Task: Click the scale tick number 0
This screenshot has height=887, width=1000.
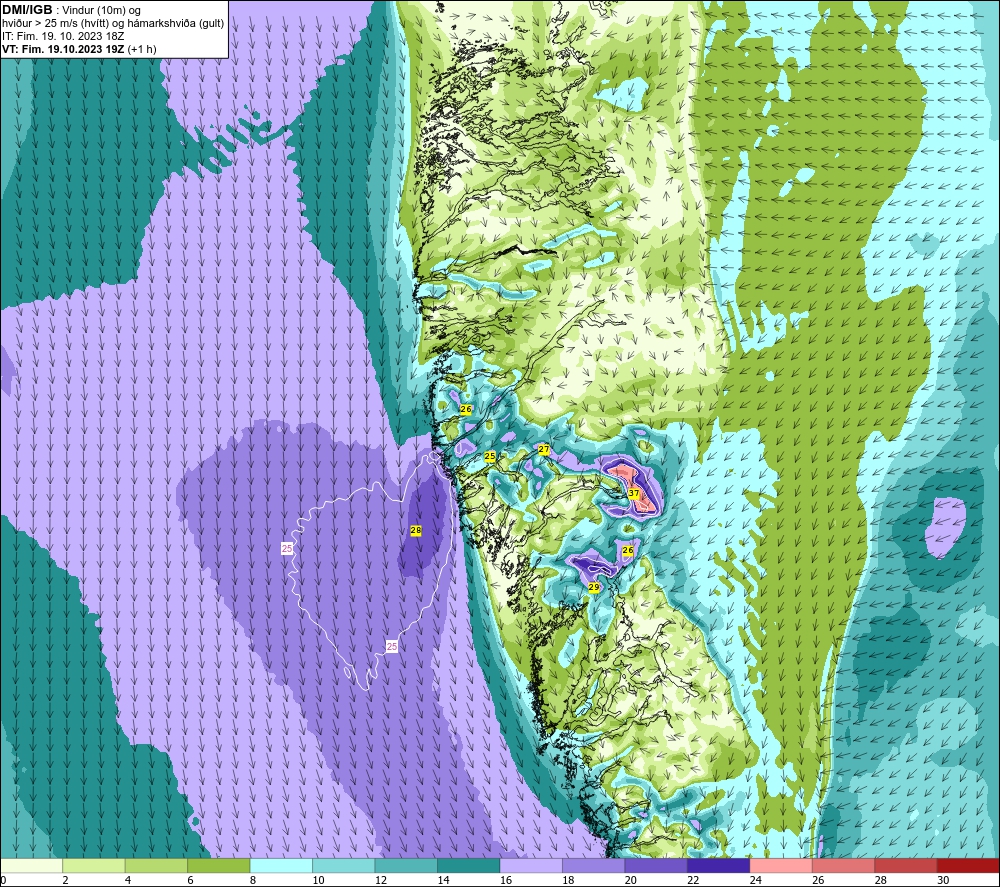Action: [4, 880]
